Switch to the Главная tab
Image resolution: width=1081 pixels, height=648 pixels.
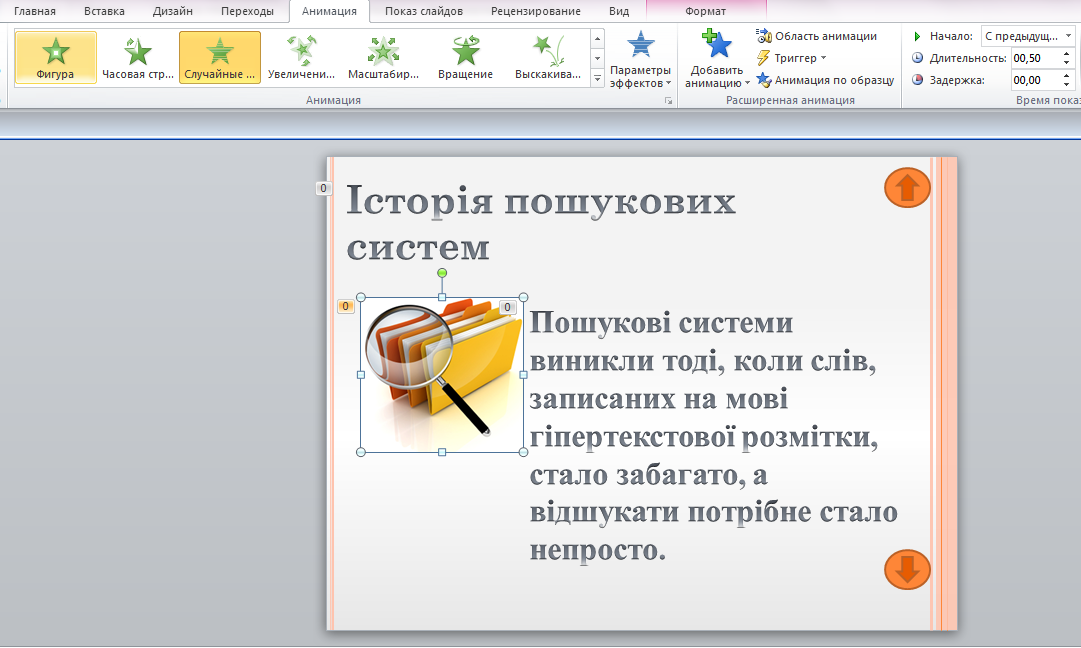click(x=34, y=11)
